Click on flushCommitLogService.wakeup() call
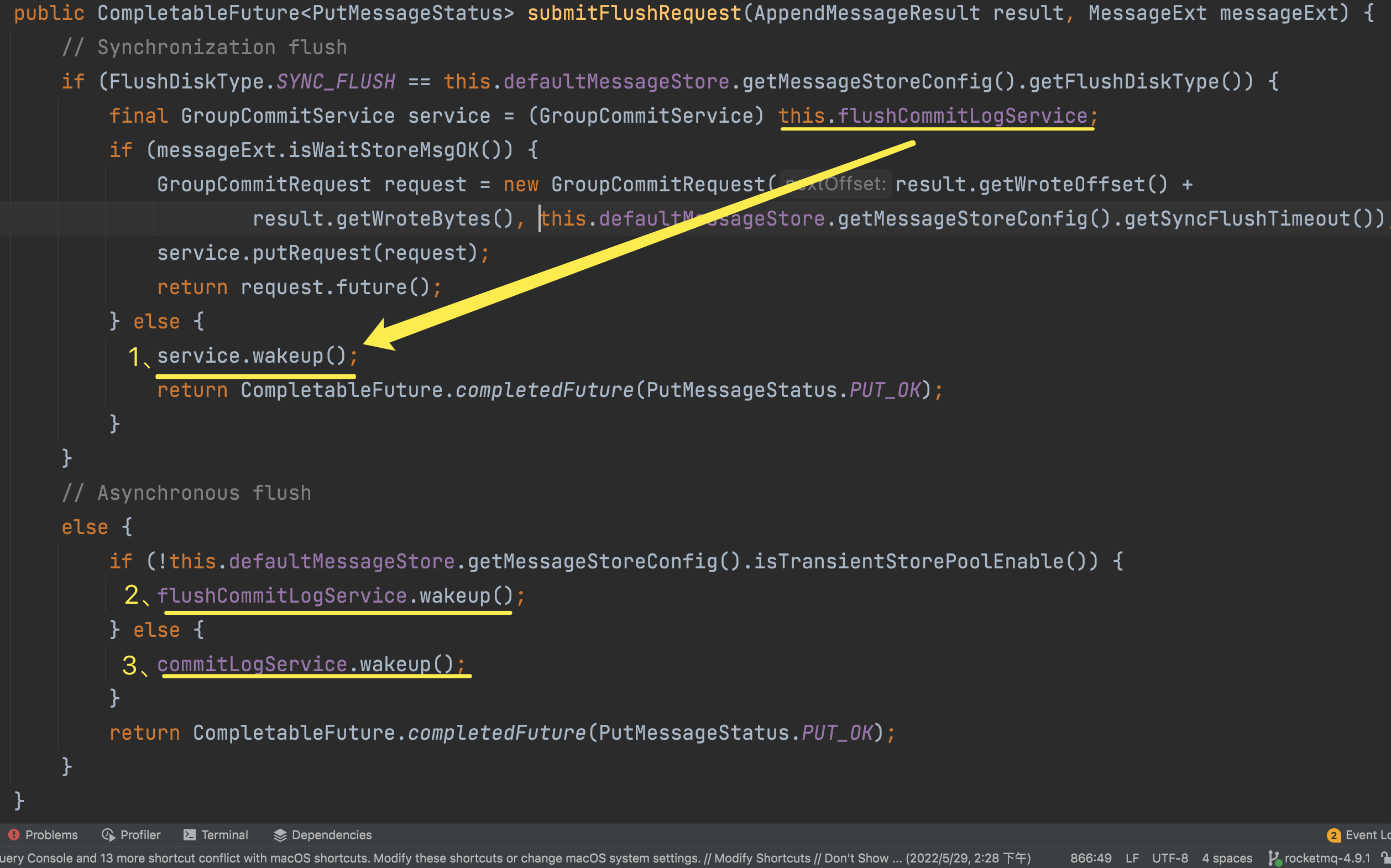 pyautogui.click(x=334, y=595)
